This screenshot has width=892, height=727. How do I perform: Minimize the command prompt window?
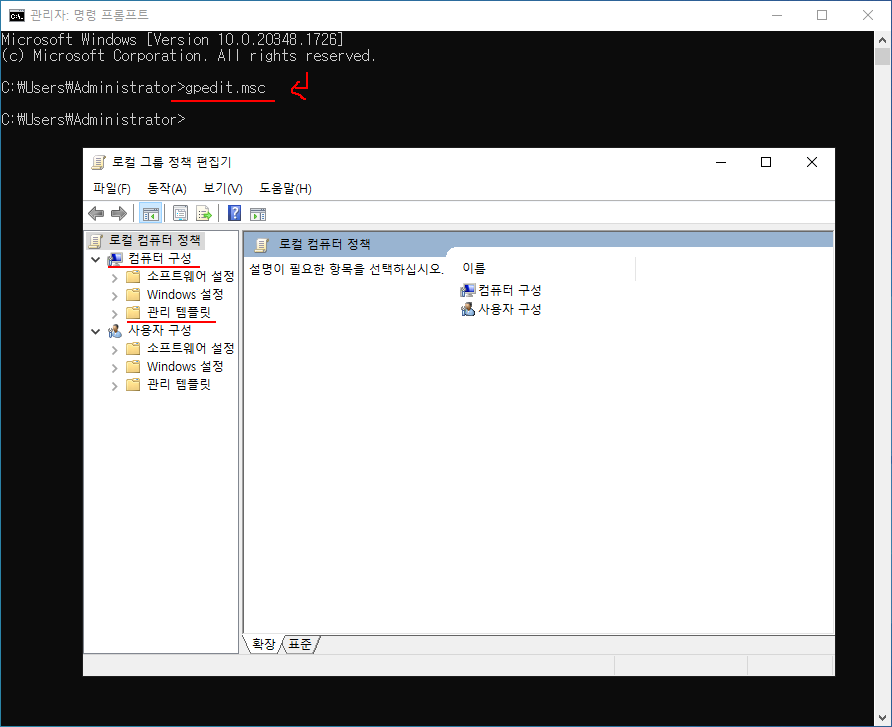pyautogui.click(x=777, y=15)
